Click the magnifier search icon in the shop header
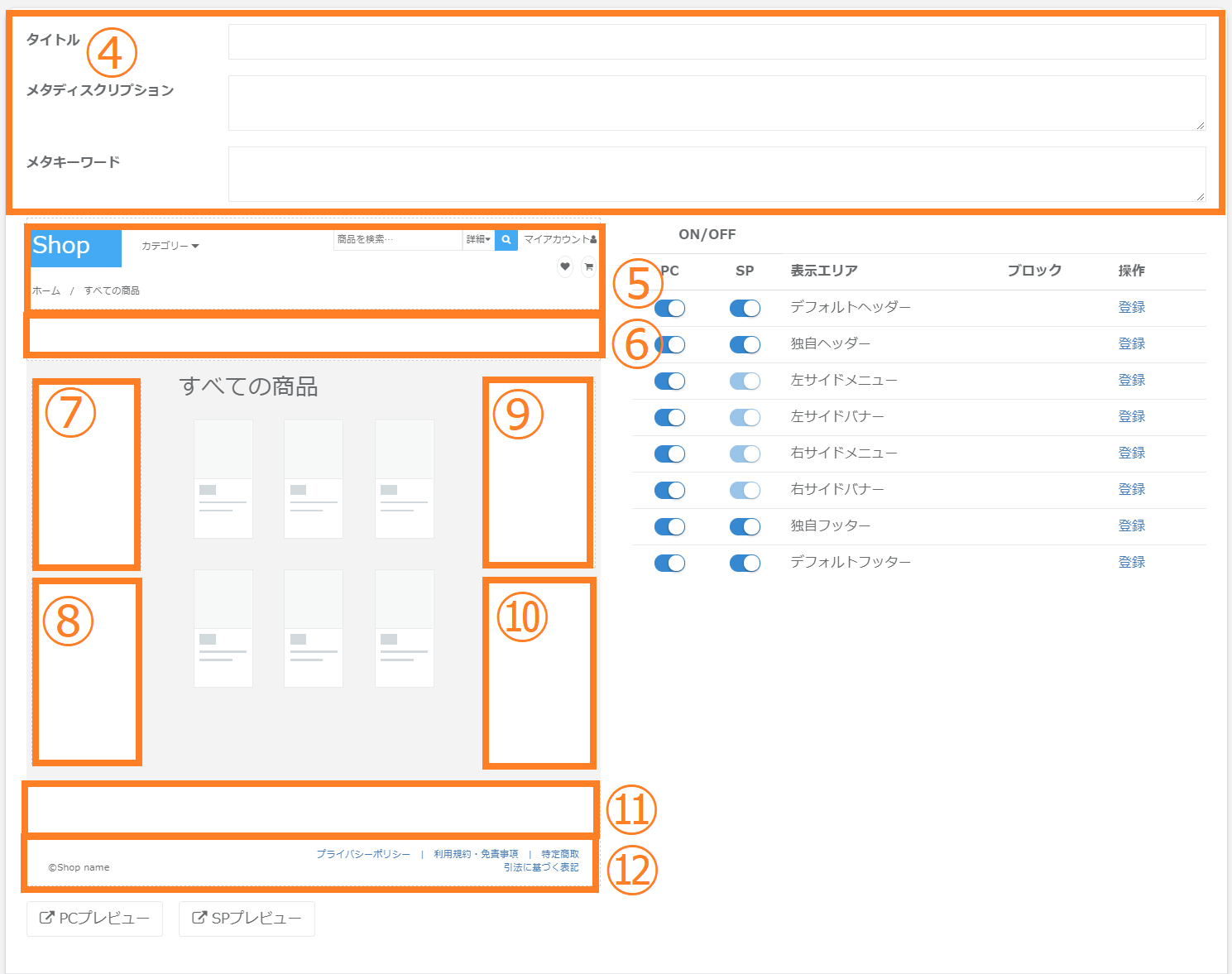The width and height of the screenshot is (1232, 974). (x=506, y=240)
